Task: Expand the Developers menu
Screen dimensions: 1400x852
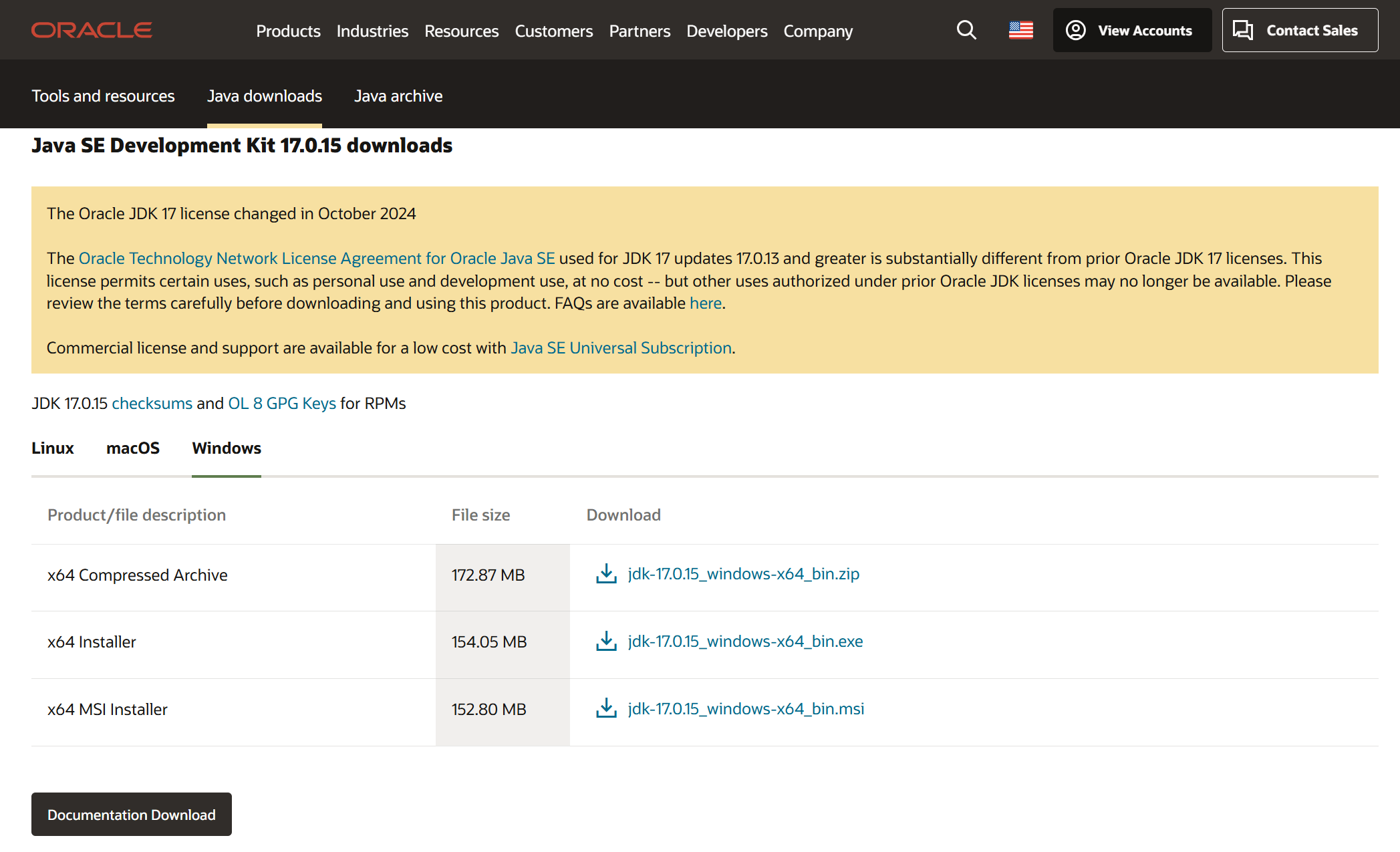Action: 726,31
